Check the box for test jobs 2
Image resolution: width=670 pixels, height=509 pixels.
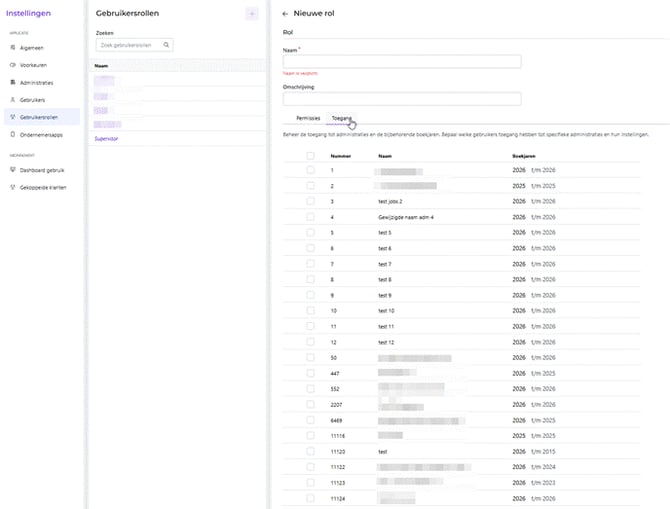[x=311, y=201]
